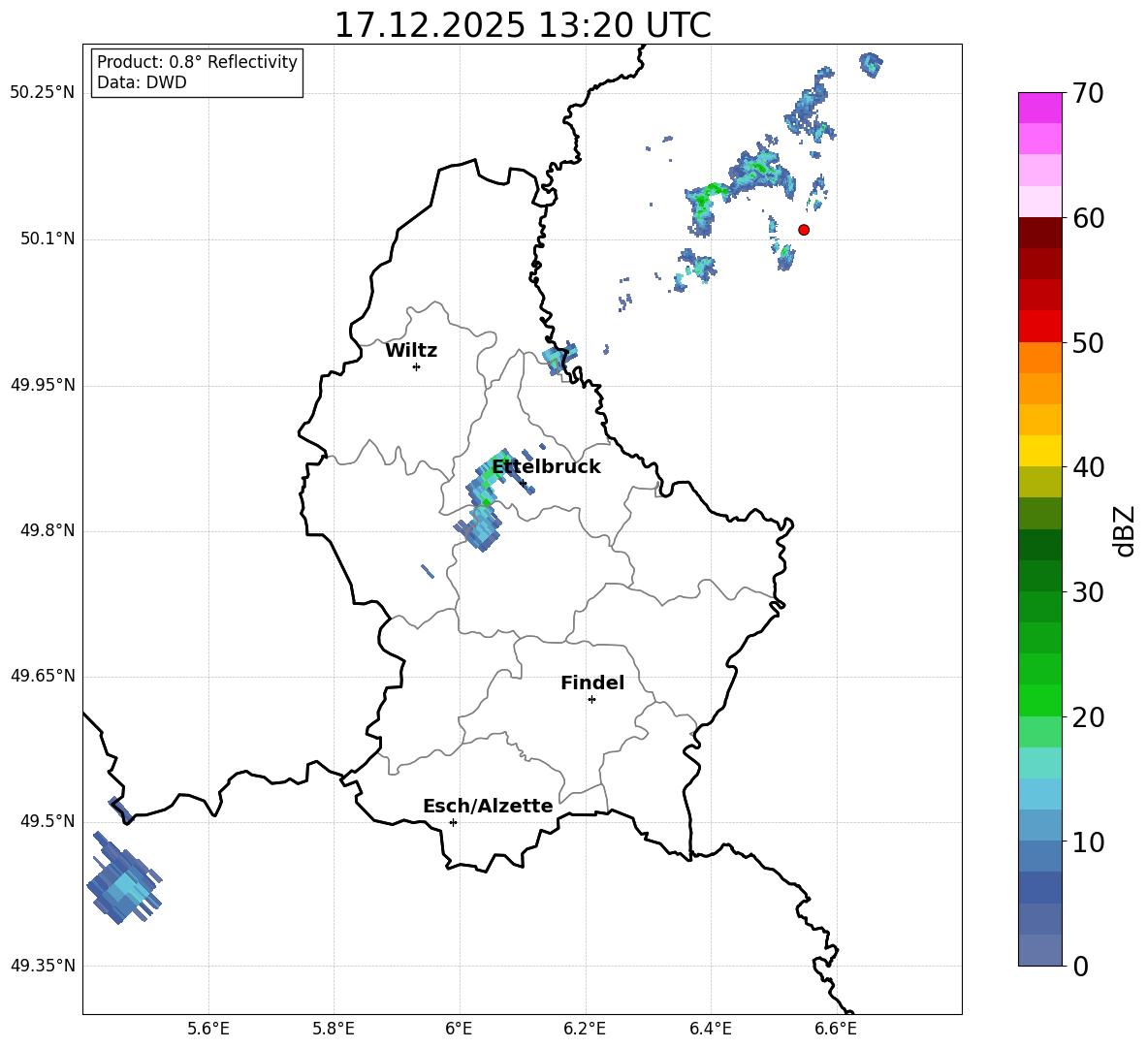Click the 49.35°N latitude label
This screenshot has height=1048, width=1148.
43,966
